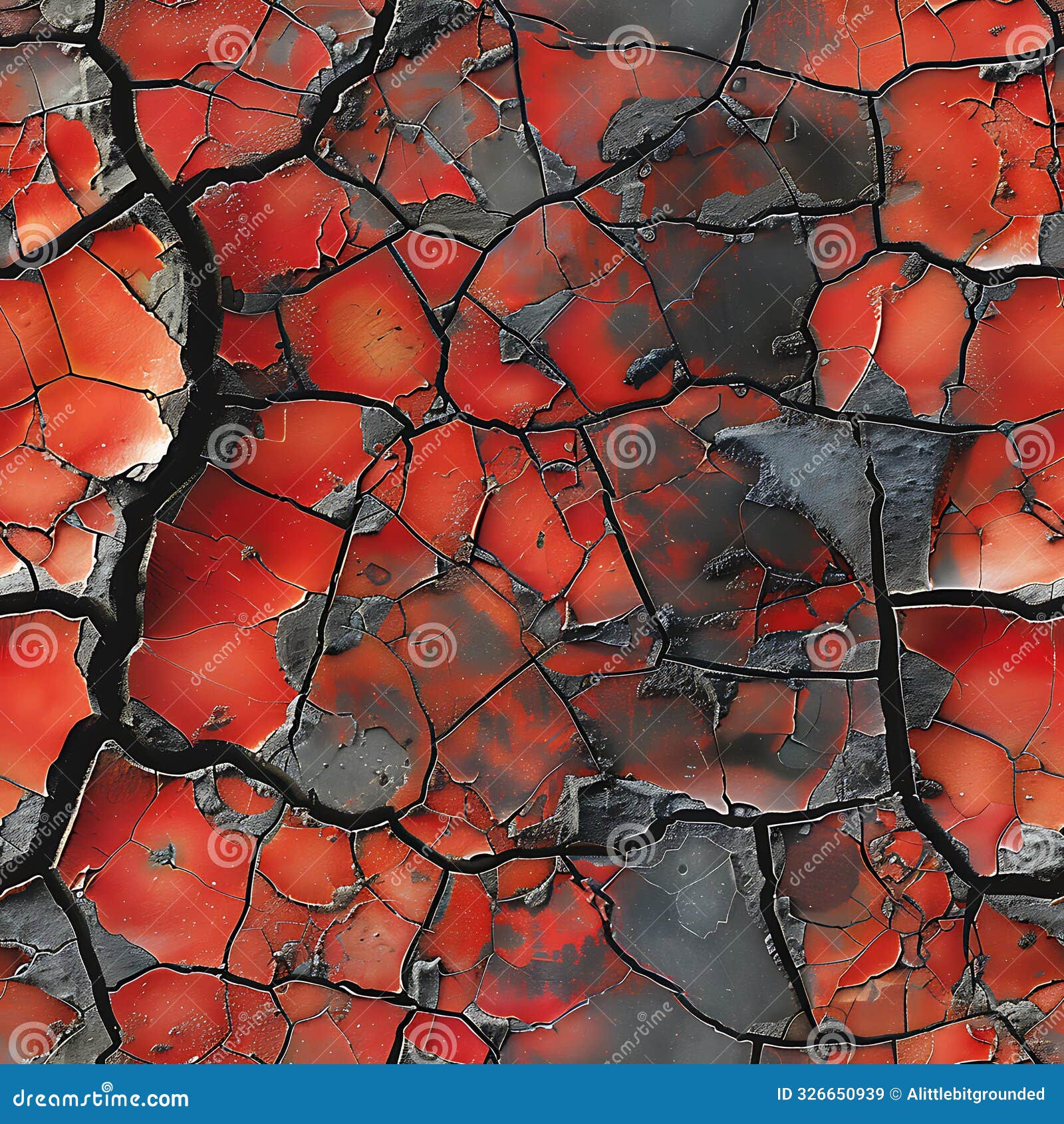
Task: Click the center of the texture image
Action: pyautogui.click(x=532, y=532)
